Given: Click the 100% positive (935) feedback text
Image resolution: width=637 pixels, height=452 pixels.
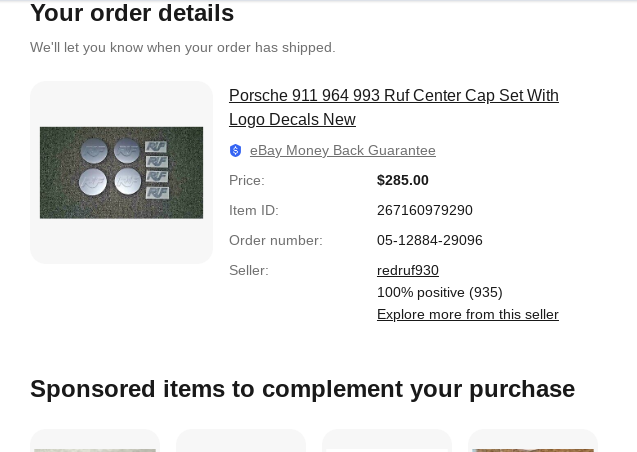Looking at the screenshot, I should 439,292.
